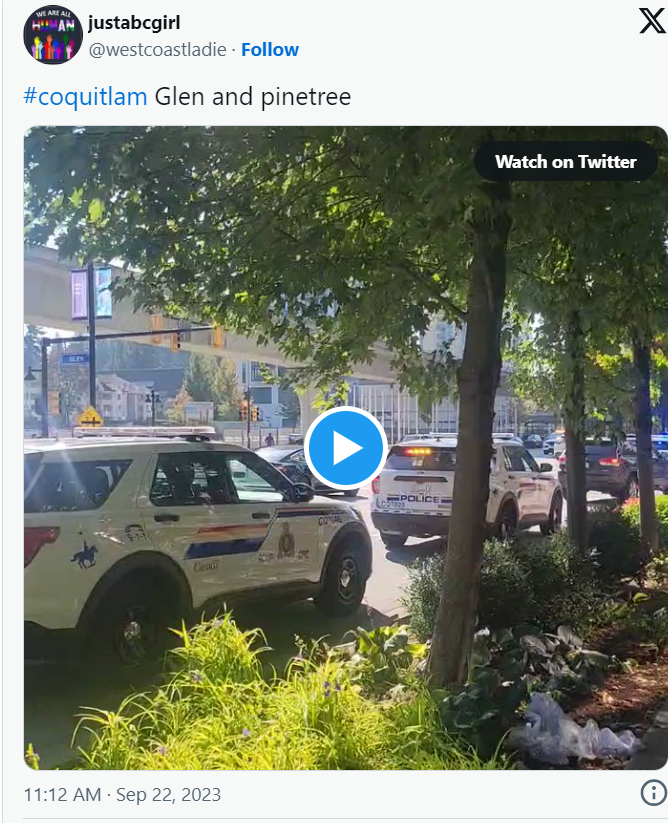View tweet details via circled i icon
Viewport: 668px width, 823px height.
point(653,793)
